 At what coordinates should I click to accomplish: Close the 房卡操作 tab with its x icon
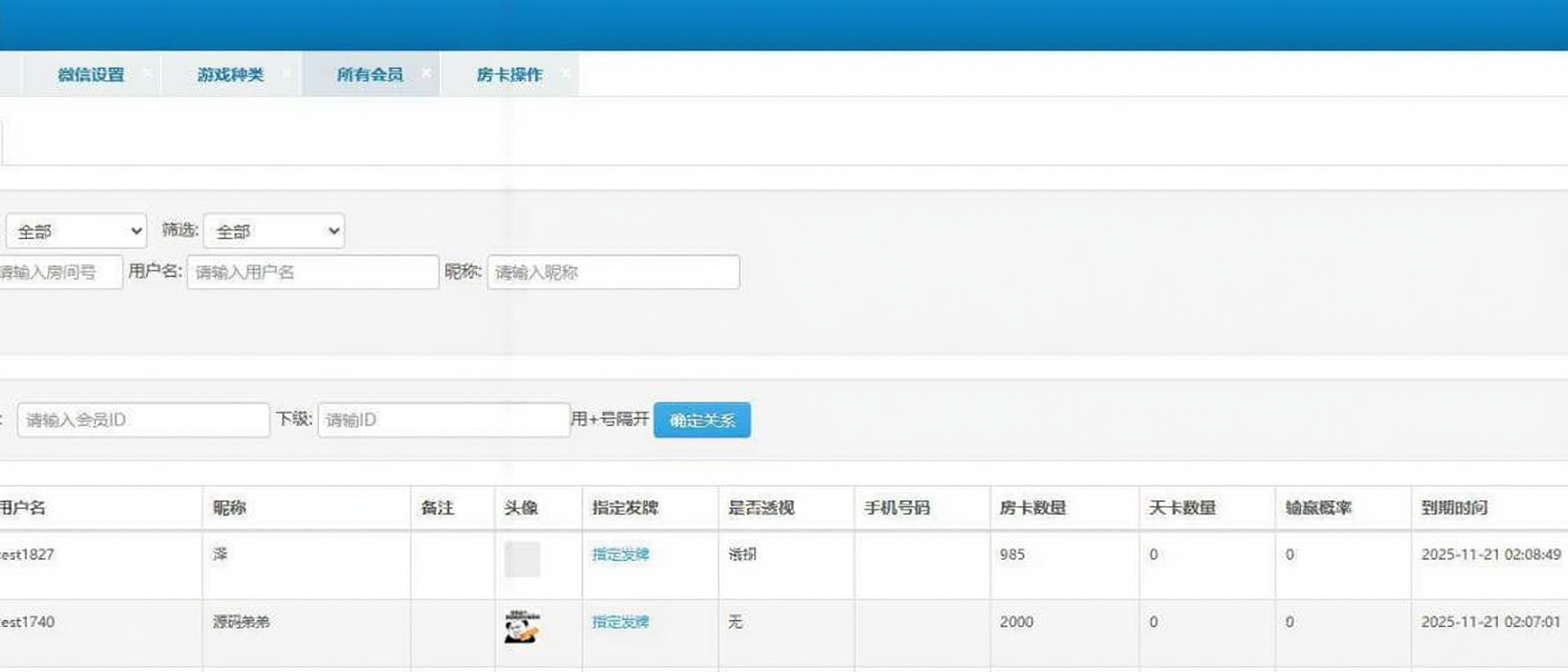pyautogui.click(x=565, y=73)
